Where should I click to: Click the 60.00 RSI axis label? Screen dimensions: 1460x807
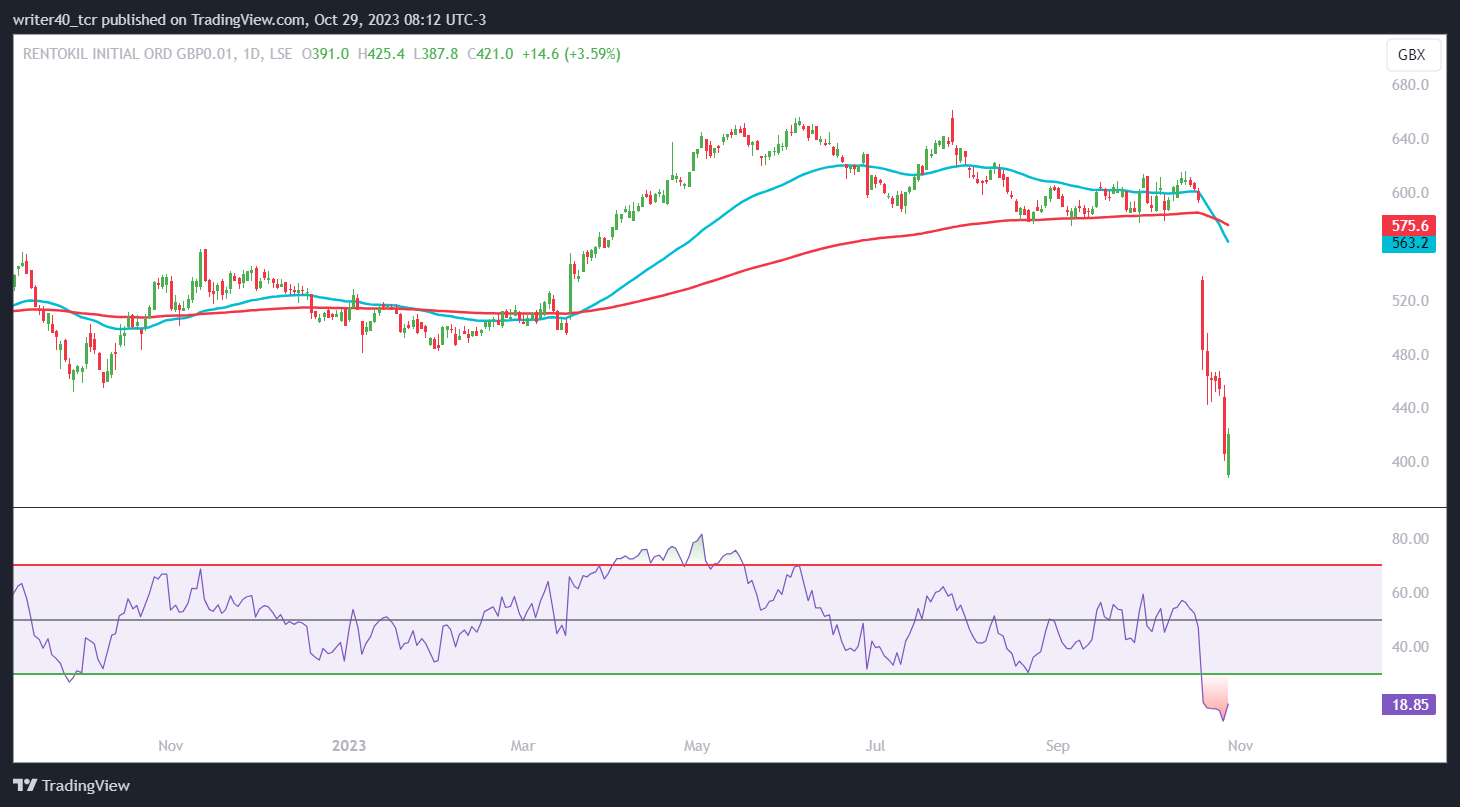(x=1410, y=593)
